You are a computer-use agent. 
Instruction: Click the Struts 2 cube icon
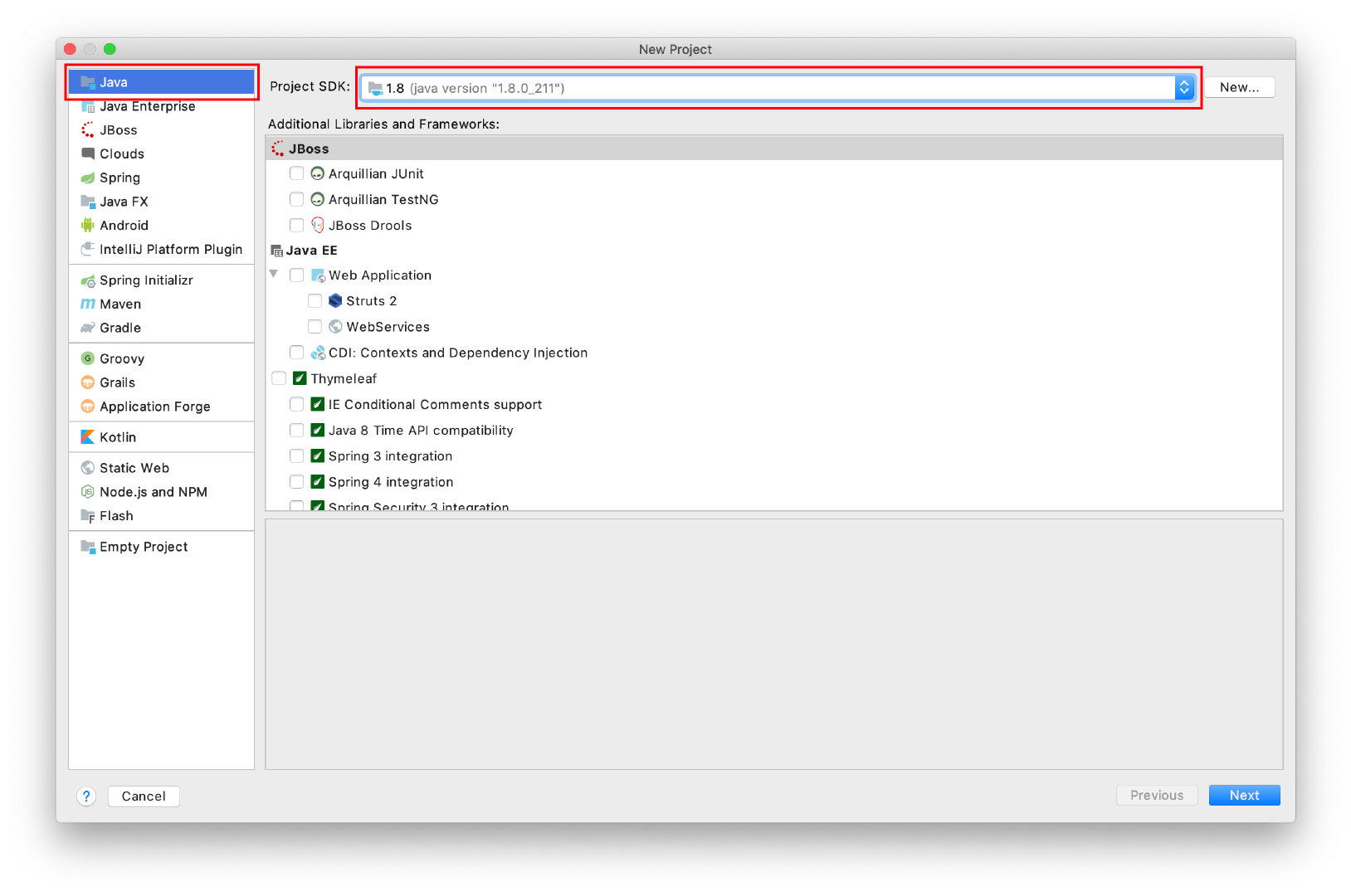pos(335,300)
